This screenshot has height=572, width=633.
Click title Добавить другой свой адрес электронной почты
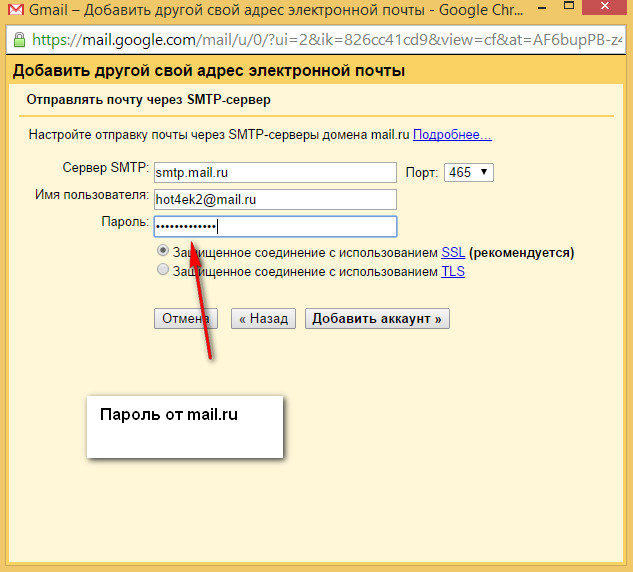pos(209,71)
